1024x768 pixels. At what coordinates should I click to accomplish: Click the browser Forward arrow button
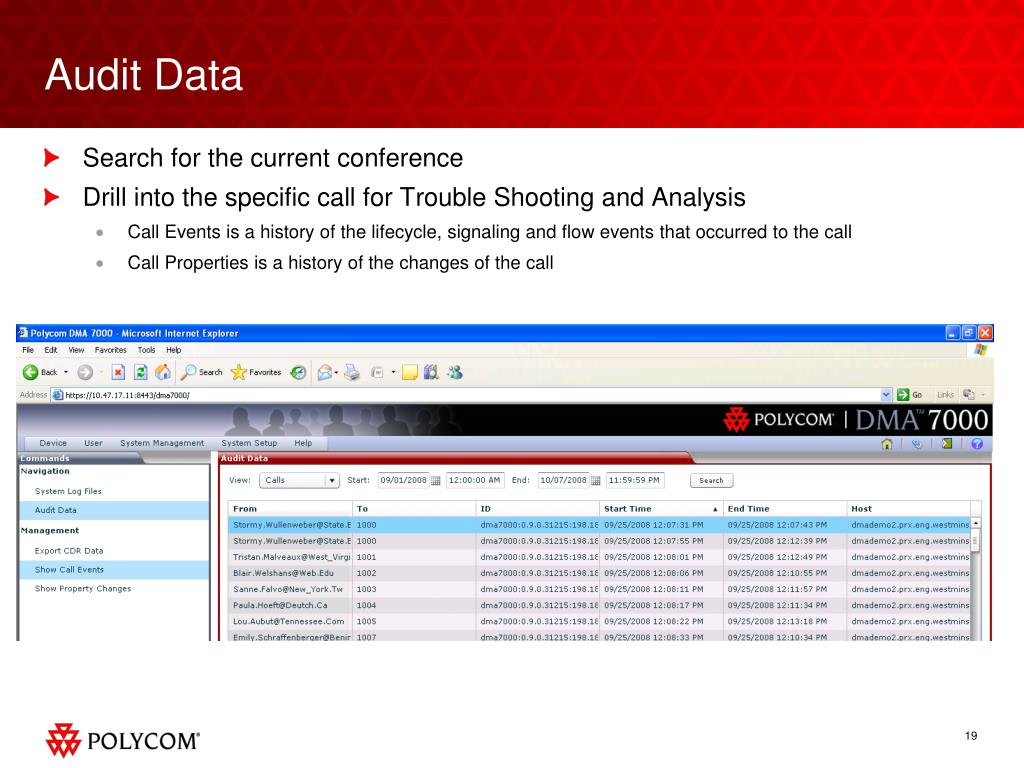85,372
